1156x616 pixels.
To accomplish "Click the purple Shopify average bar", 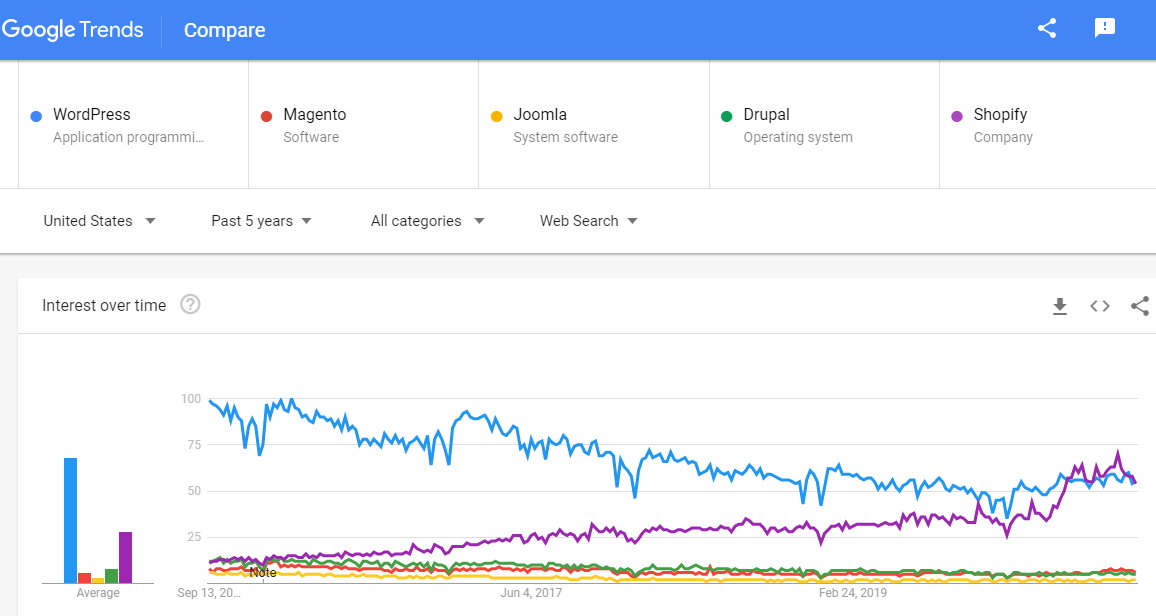I will coord(125,557).
